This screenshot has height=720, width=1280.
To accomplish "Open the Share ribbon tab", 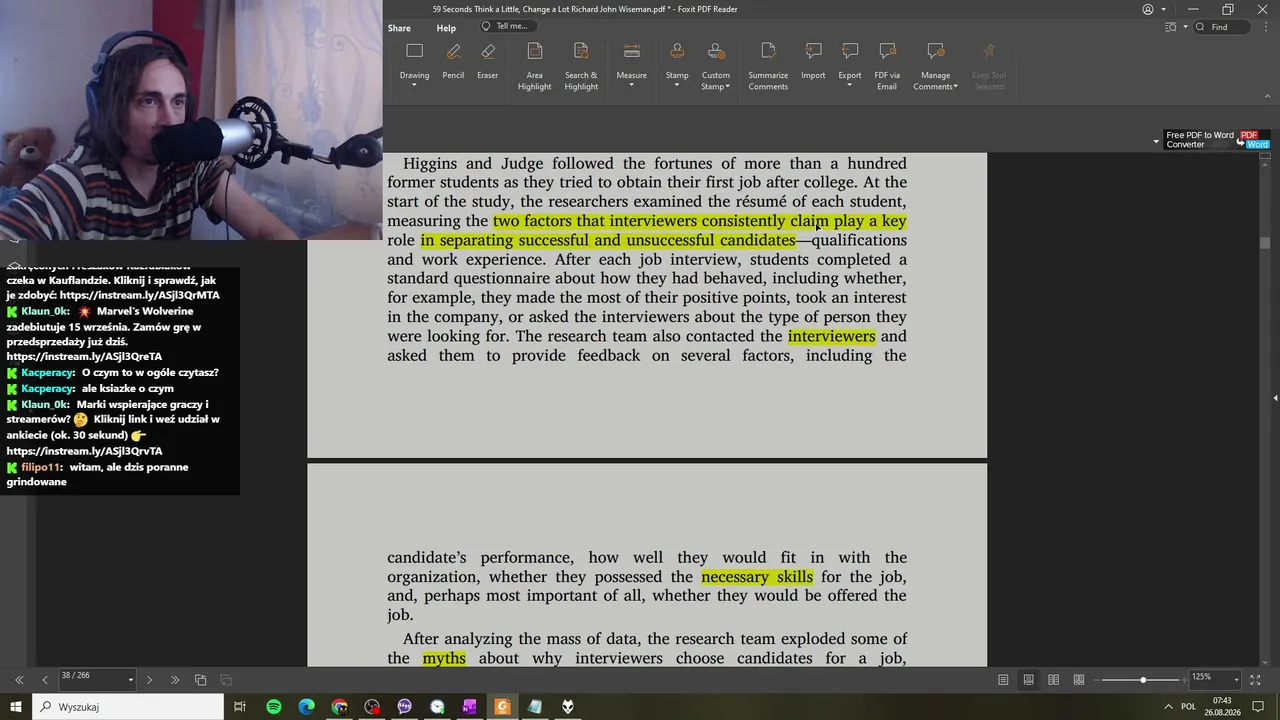I will point(399,28).
